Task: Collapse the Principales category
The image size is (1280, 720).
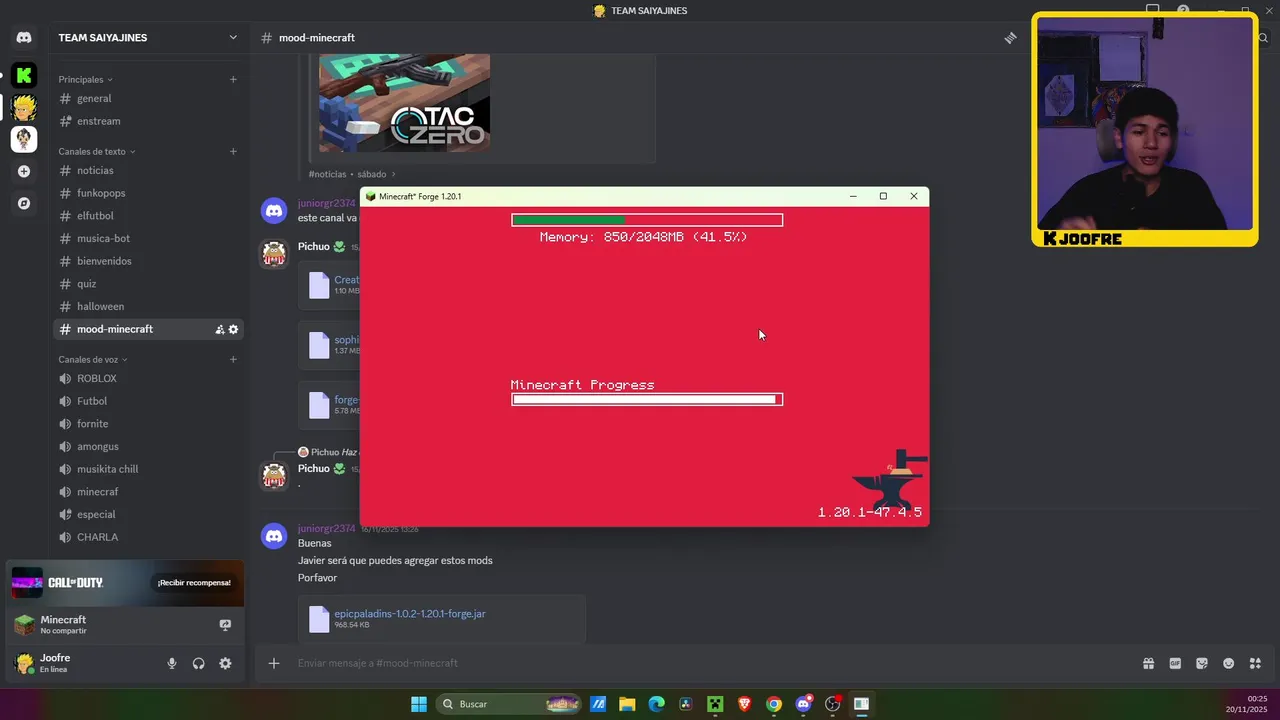Action: [x=85, y=79]
